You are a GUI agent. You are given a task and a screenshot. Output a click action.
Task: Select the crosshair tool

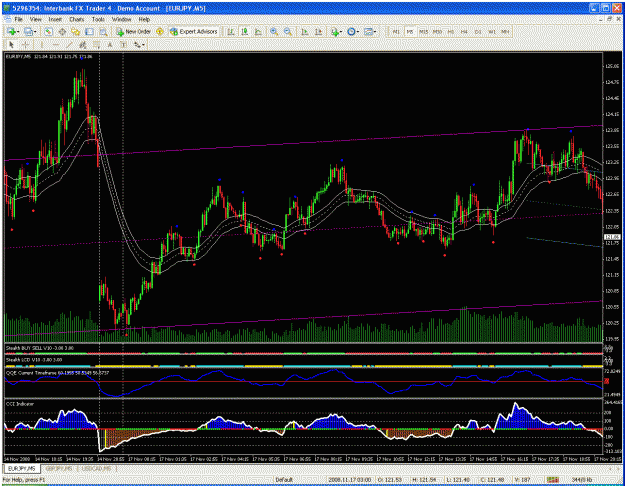click(x=25, y=45)
